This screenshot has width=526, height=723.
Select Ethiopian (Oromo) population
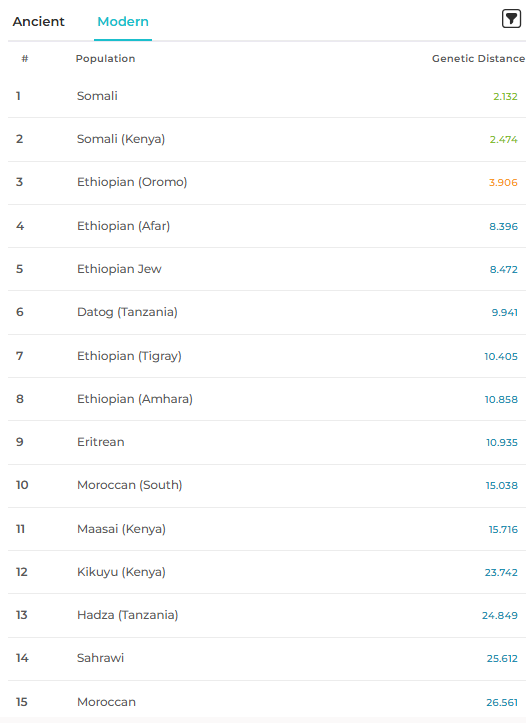click(267, 183)
